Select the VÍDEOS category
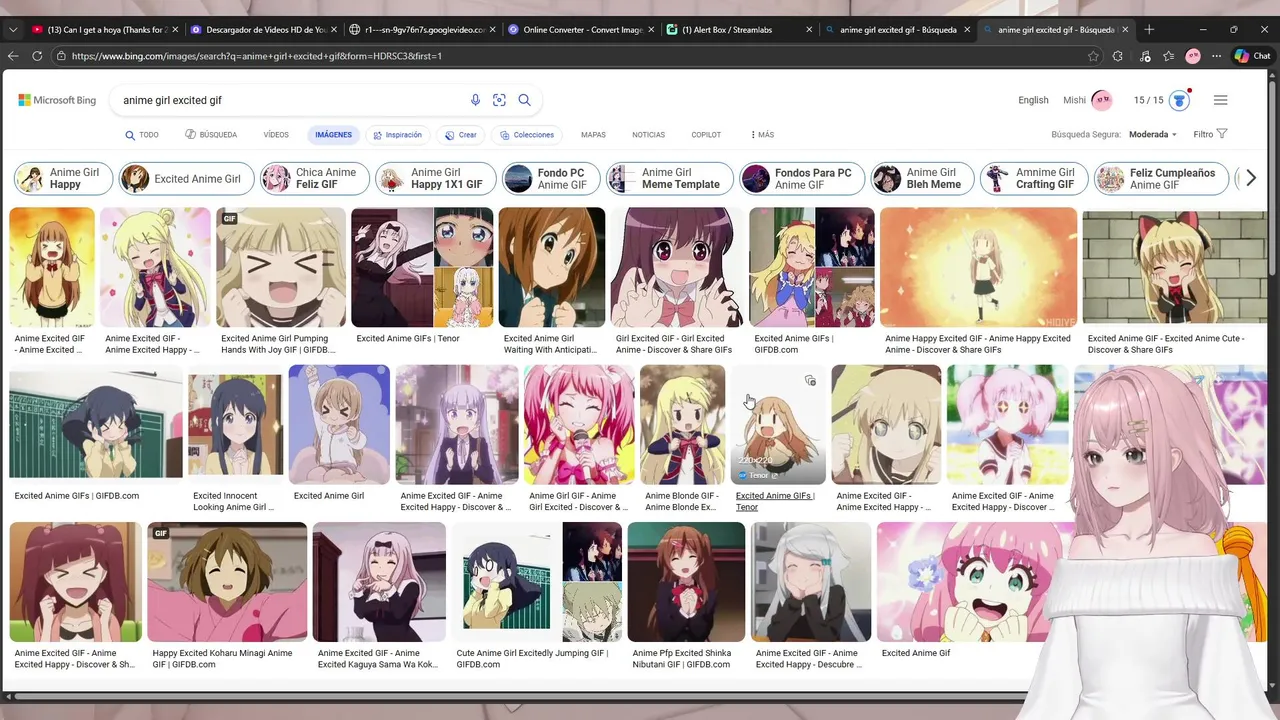This screenshot has width=1280, height=720. (276, 135)
